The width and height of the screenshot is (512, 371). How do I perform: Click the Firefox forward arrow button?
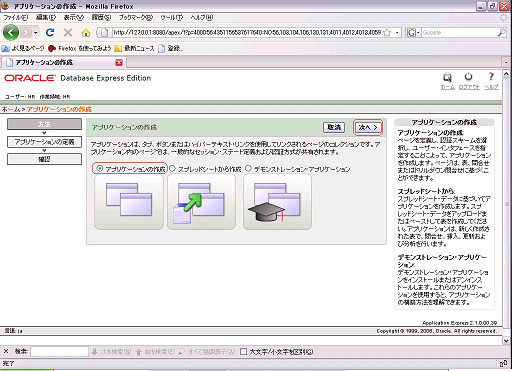coord(26,33)
